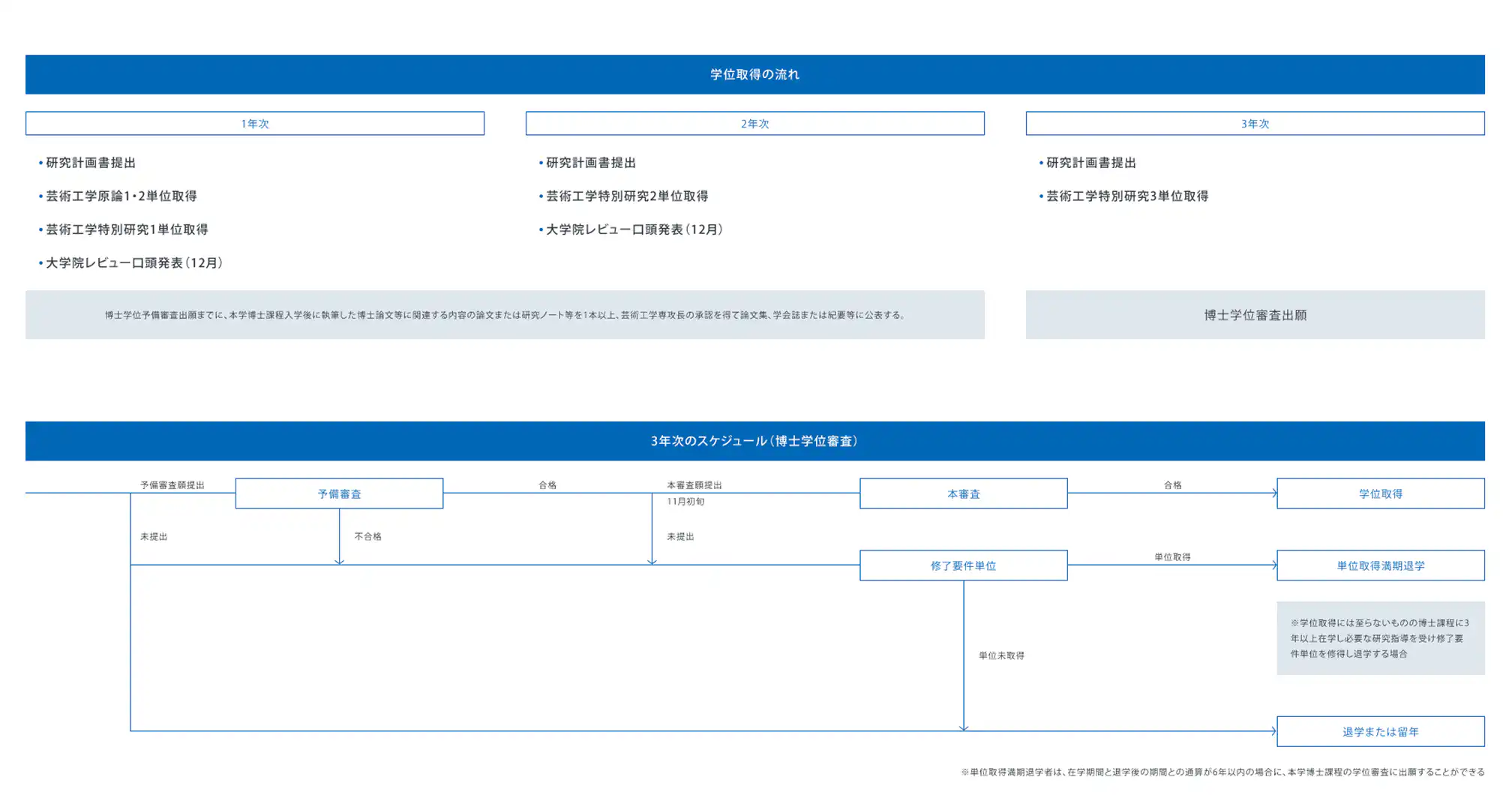Click the 修了要件単位 flowchart box
1512x807 pixels.
coord(963,565)
